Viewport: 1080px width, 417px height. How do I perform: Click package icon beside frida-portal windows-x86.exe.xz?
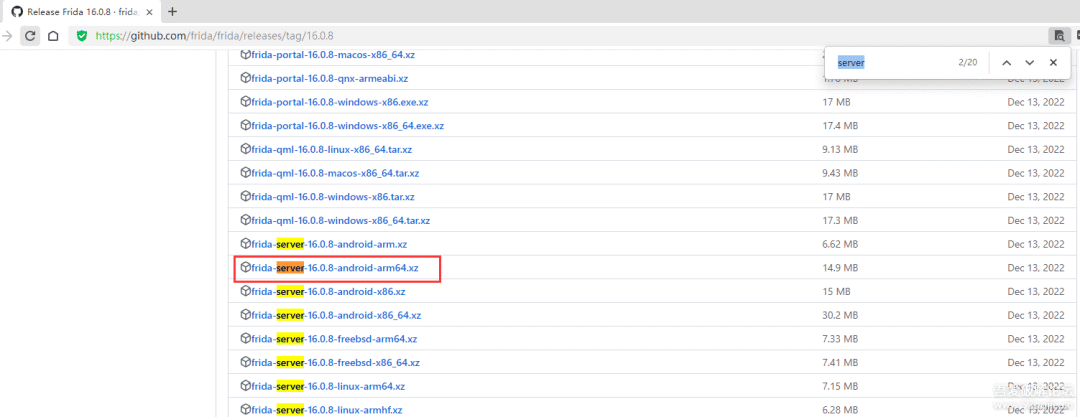(245, 102)
